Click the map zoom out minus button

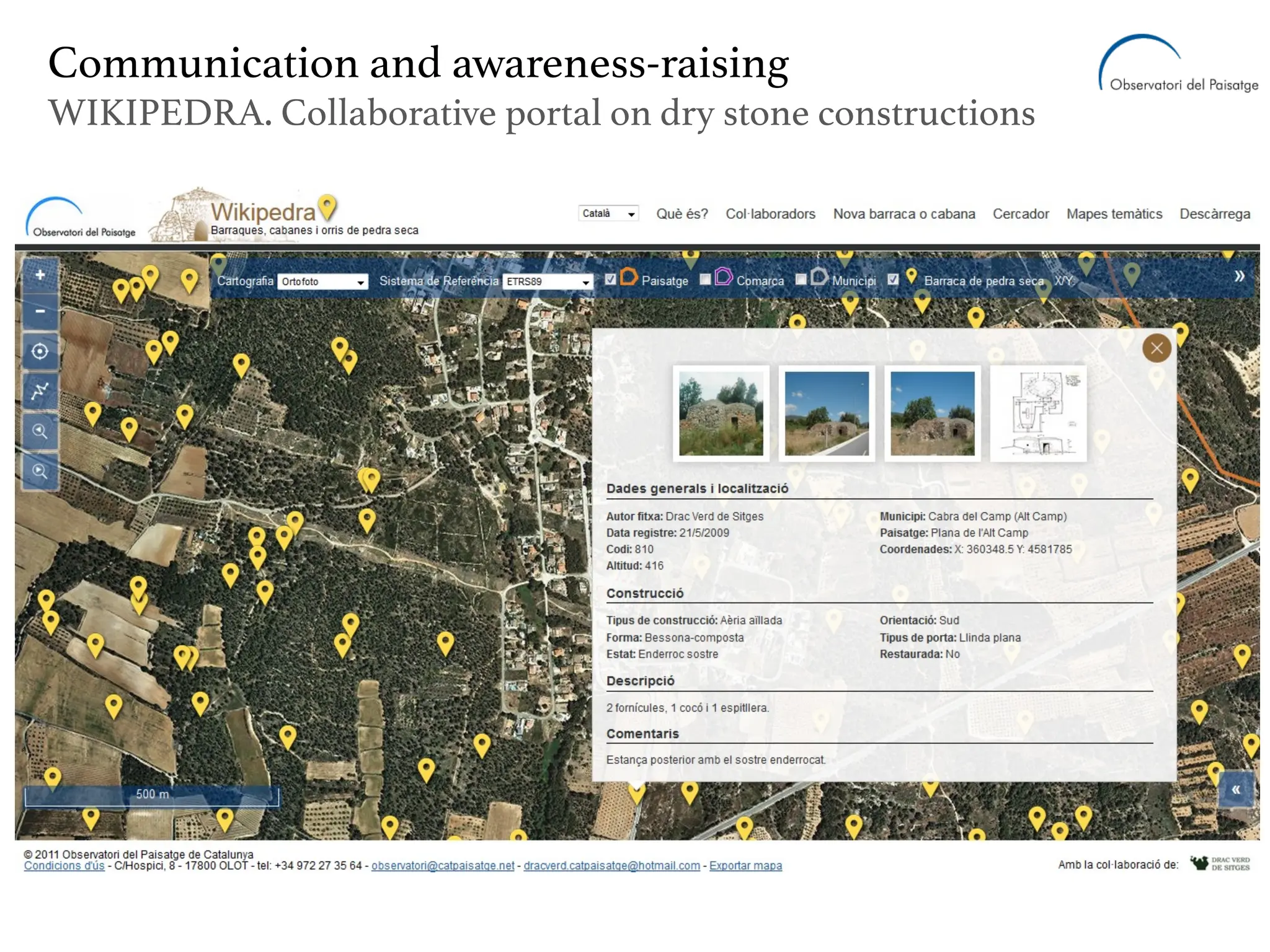click(40, 311)
